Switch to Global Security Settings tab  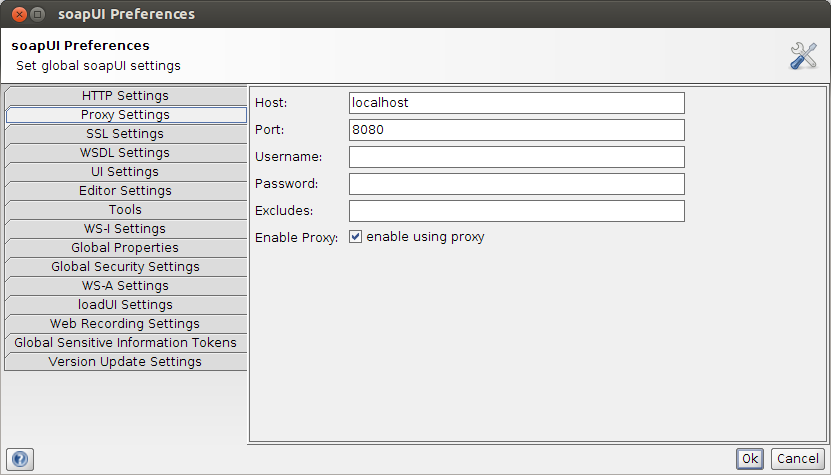[x=126, y=267]
